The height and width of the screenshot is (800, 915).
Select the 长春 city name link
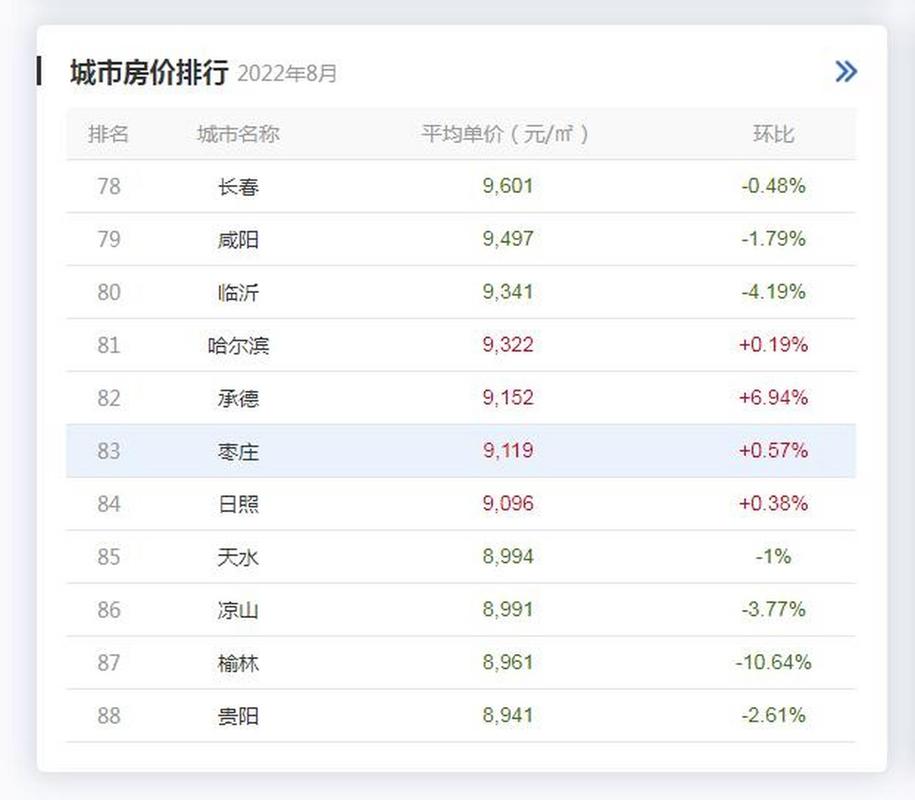[240, 186]
